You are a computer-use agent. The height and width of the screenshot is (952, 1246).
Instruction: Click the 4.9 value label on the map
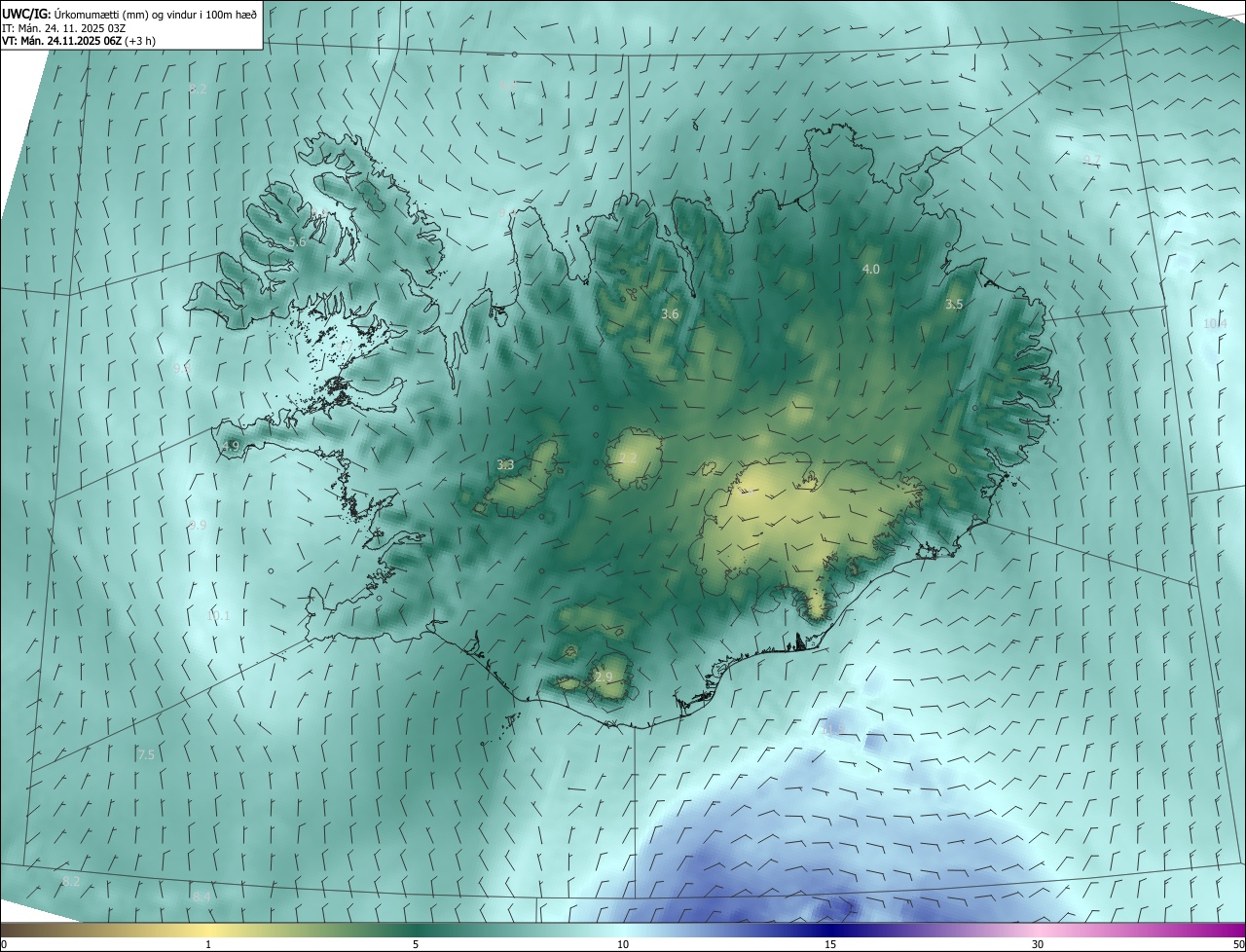pyautogui.click(x=231, y=446)
